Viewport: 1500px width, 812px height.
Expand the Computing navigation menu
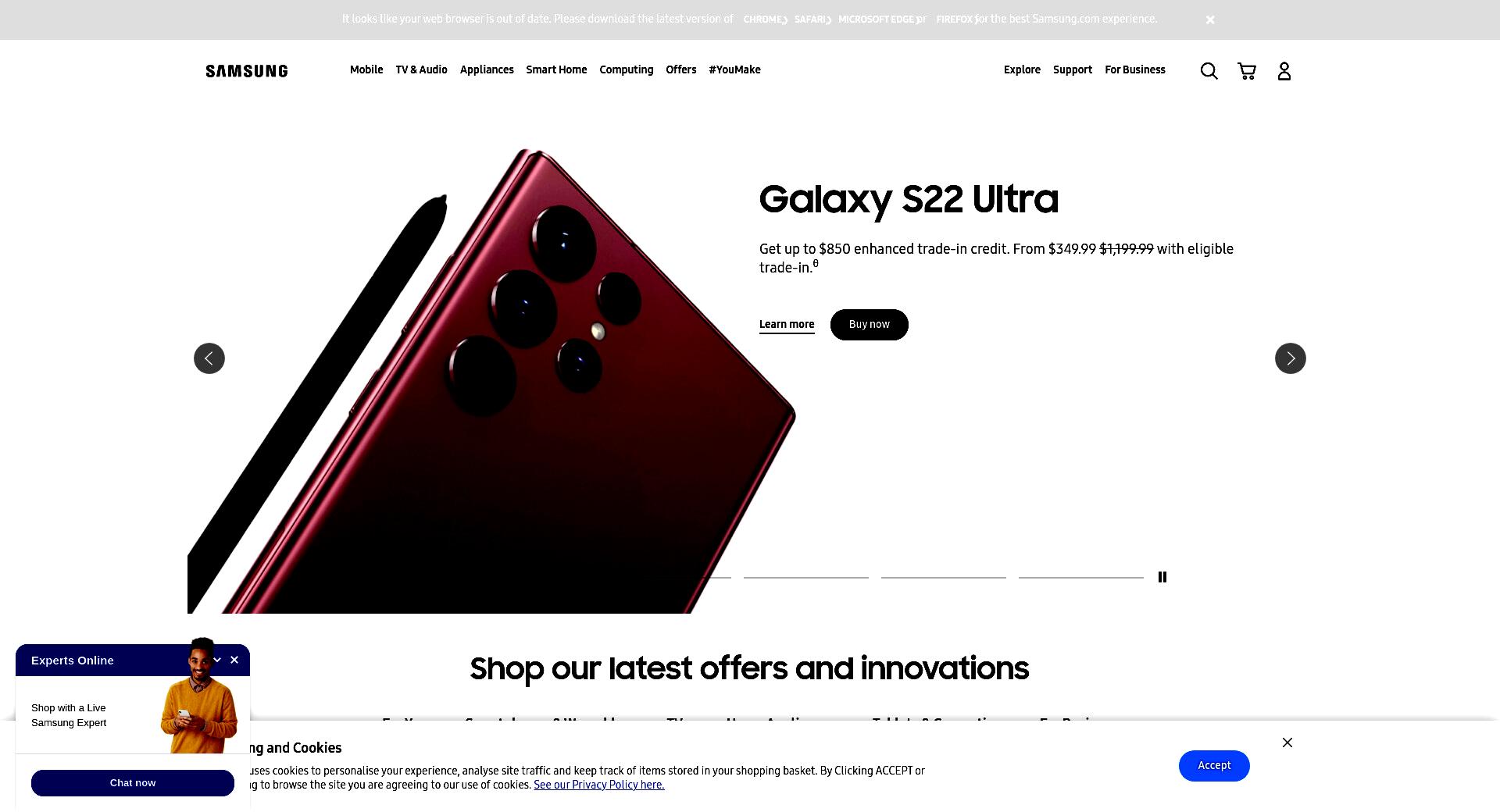pyautogui.click(x=626, y=69)
